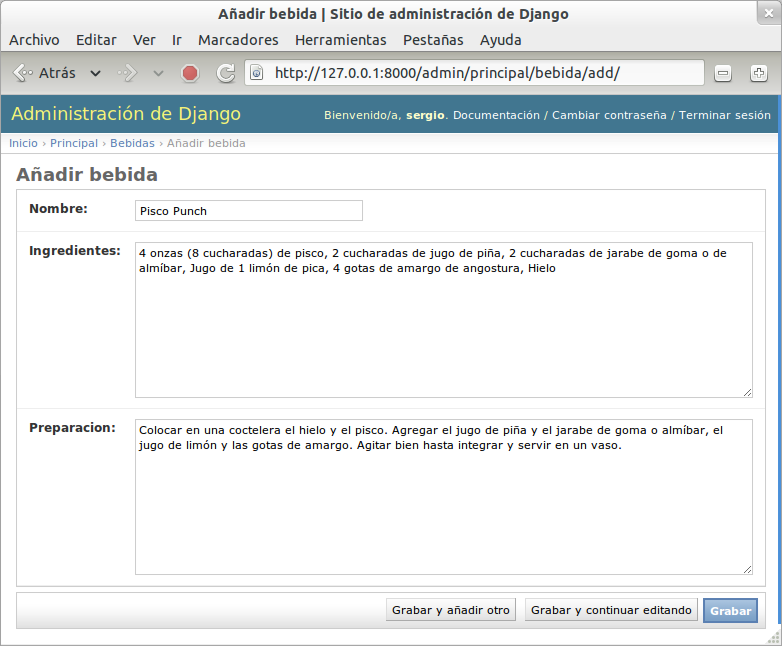
Task: Click Grabar y continuar editando button
Action: [x=611, y=610]
